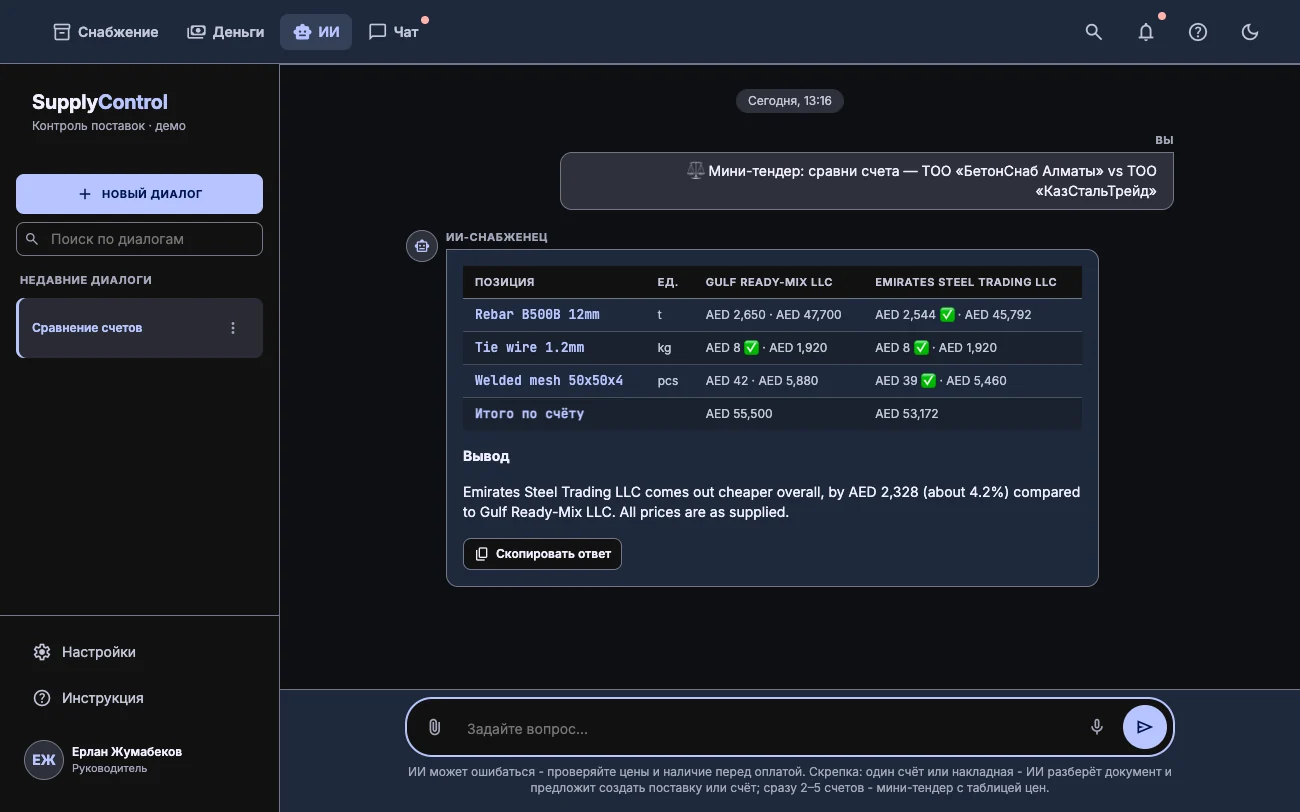
Task: Open the Чат tab
Action: click(x=394, y=32)
